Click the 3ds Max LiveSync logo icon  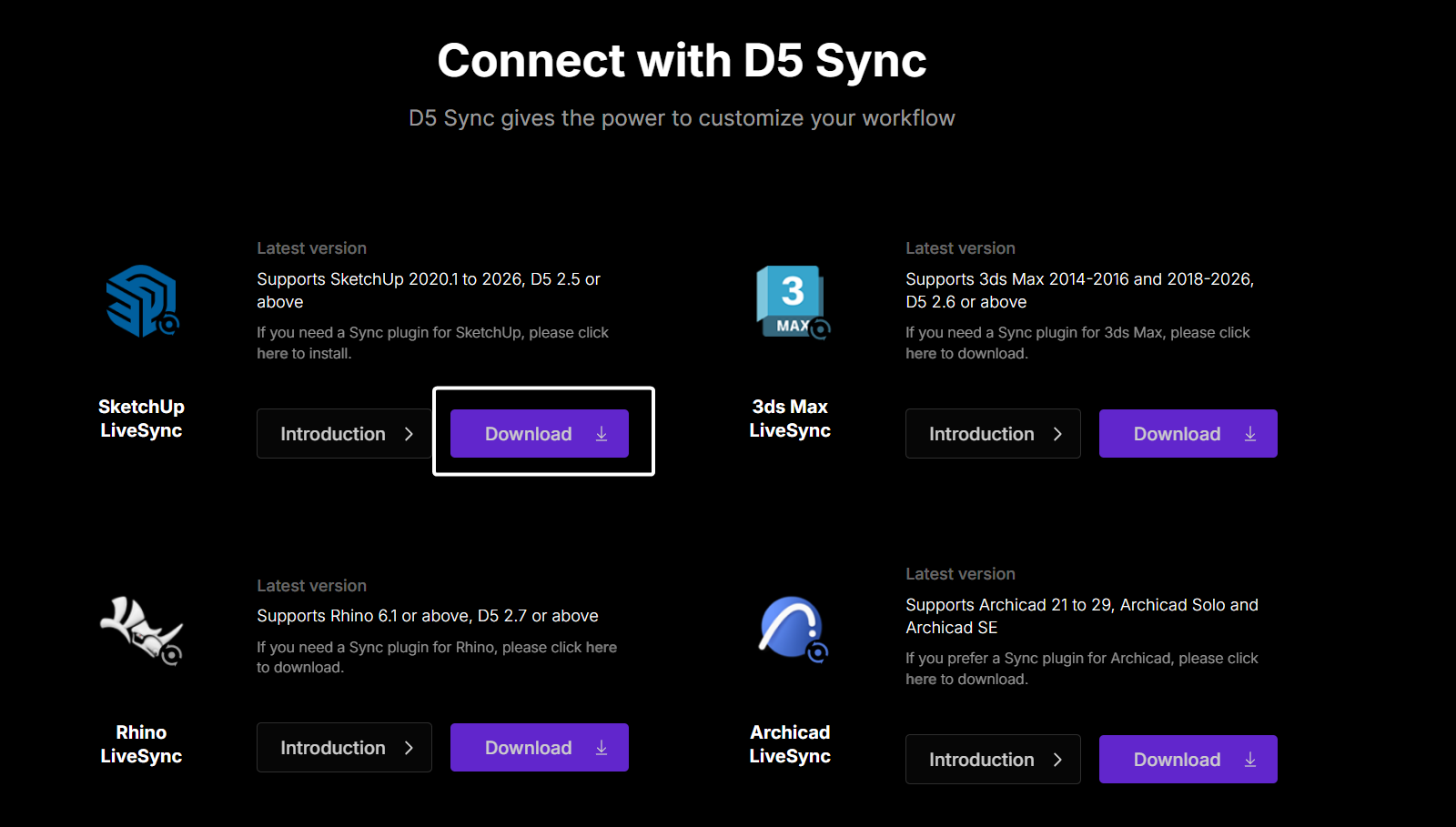793,302
